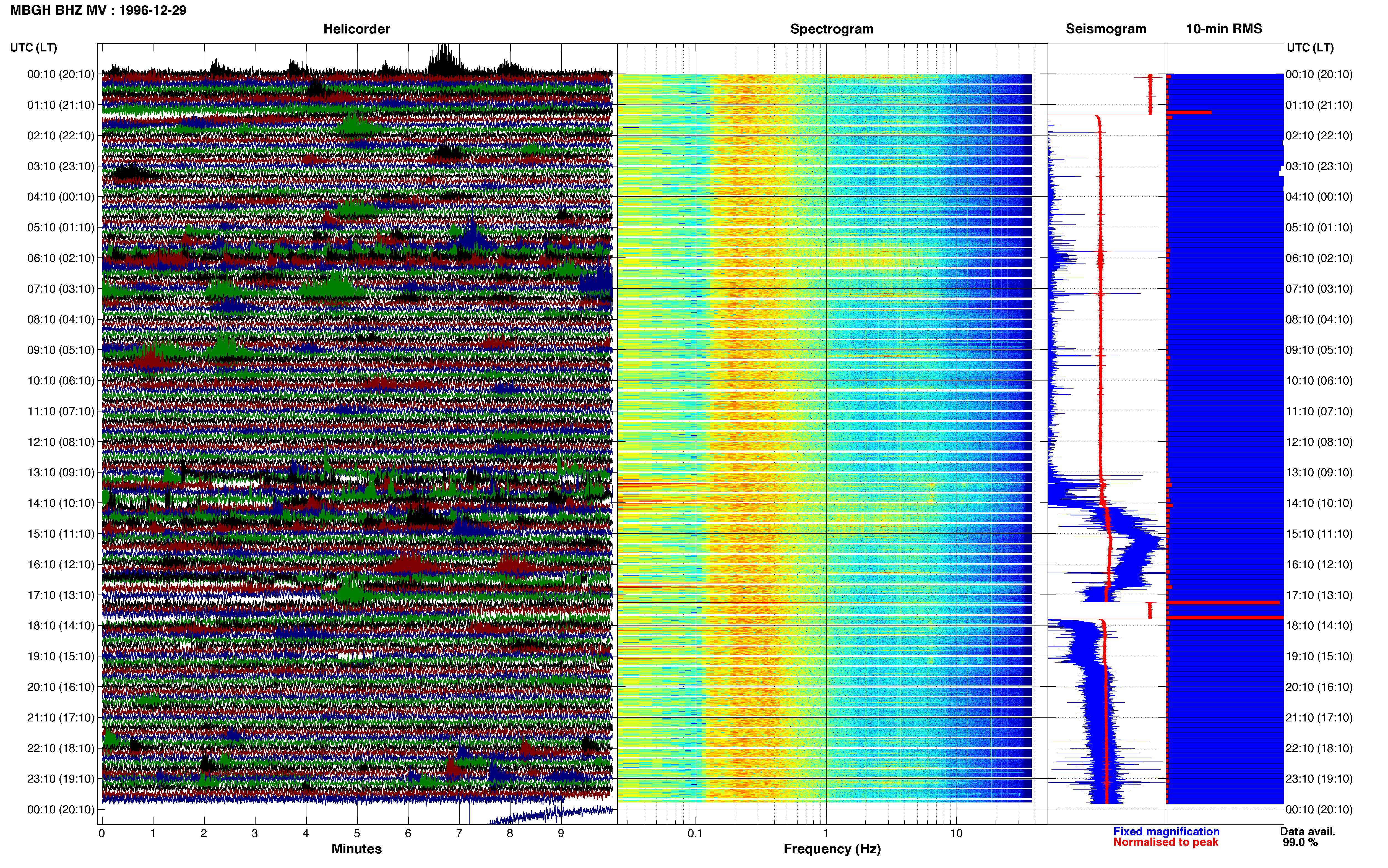
Task: Click left axis time label '23:10 (19:10)'
Action: [x=61, y=779]
